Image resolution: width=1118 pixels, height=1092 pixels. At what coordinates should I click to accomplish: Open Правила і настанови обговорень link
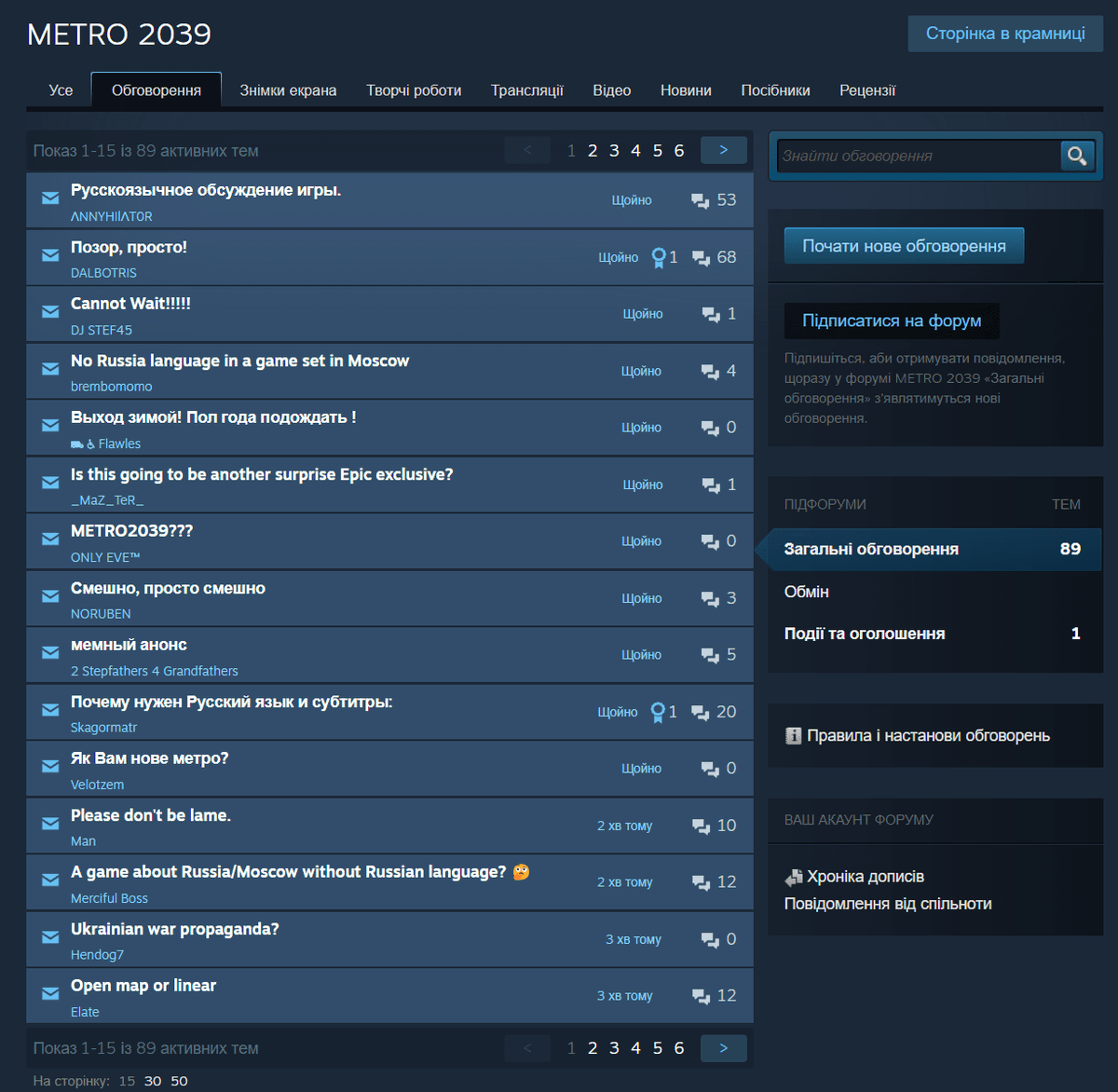tap(928, 736)
